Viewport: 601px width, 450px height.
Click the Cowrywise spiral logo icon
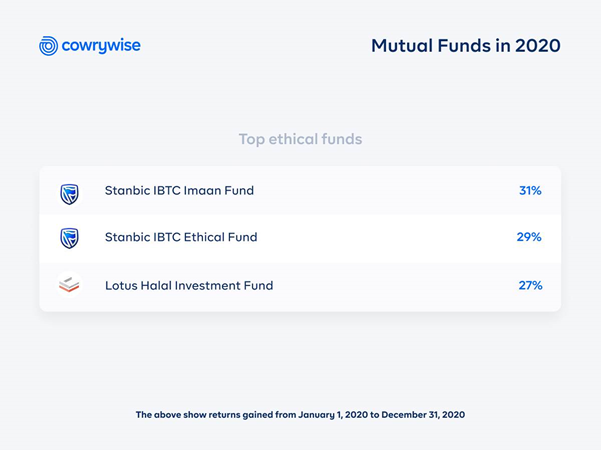(48, 46)
